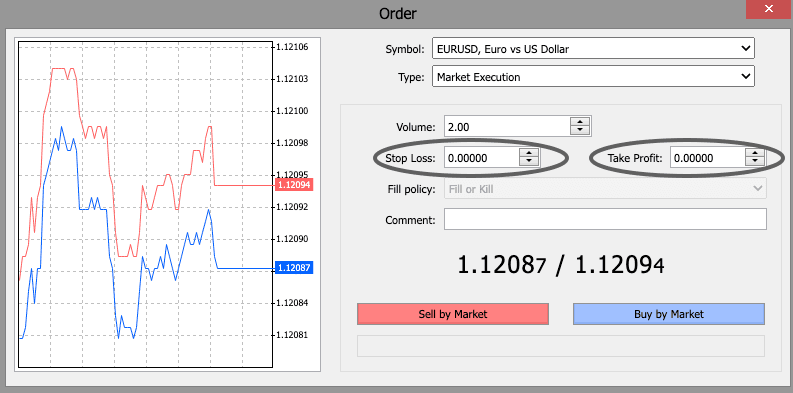793x393 pixels.
Task: Decrease Stop Loss with the down arrow
Action: point(529,162)
